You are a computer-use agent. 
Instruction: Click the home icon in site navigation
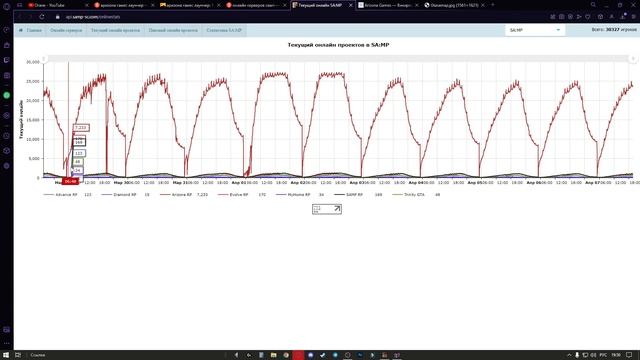coord(21,30)
